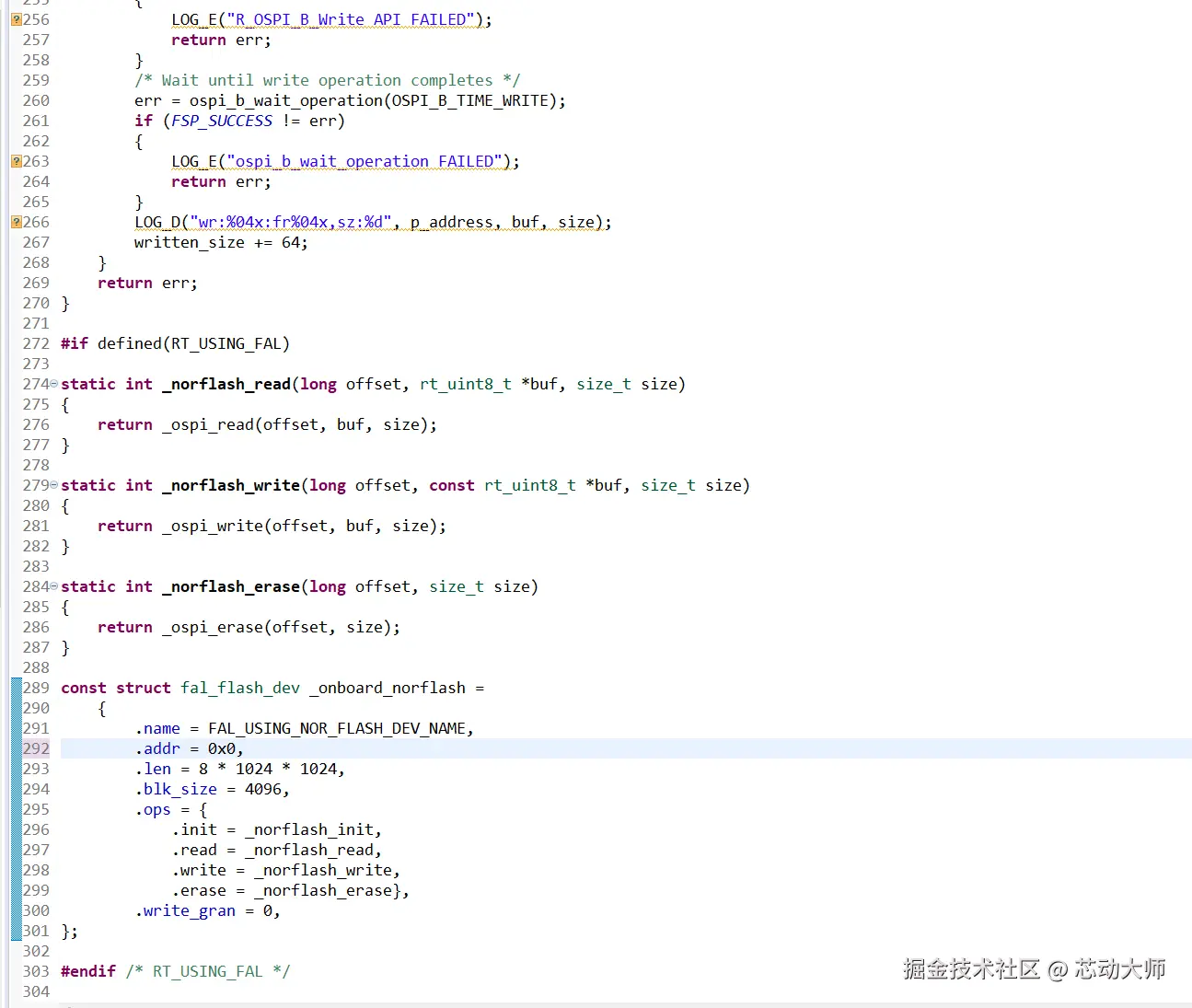This screenshot has height=1008, width=1192.
Task: Click warning marker icon on line 263
Action: pos(16,161)
